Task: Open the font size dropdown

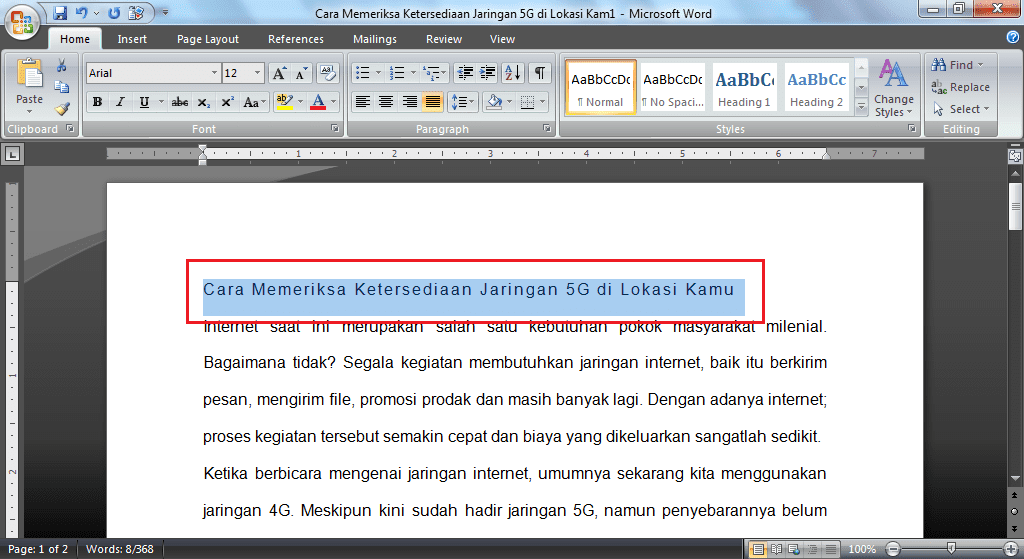Action: pos(258,73)
